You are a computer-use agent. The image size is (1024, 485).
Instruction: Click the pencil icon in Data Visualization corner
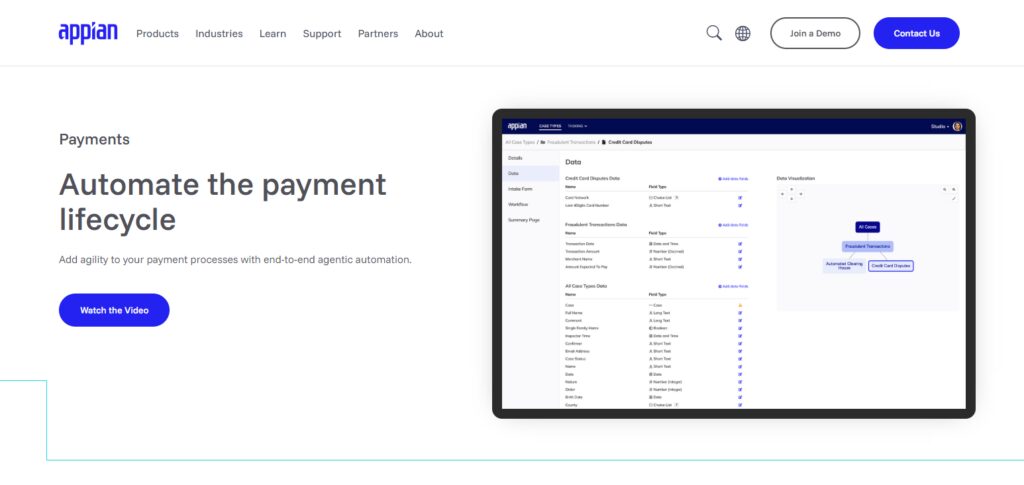click(x=953, y=198)
